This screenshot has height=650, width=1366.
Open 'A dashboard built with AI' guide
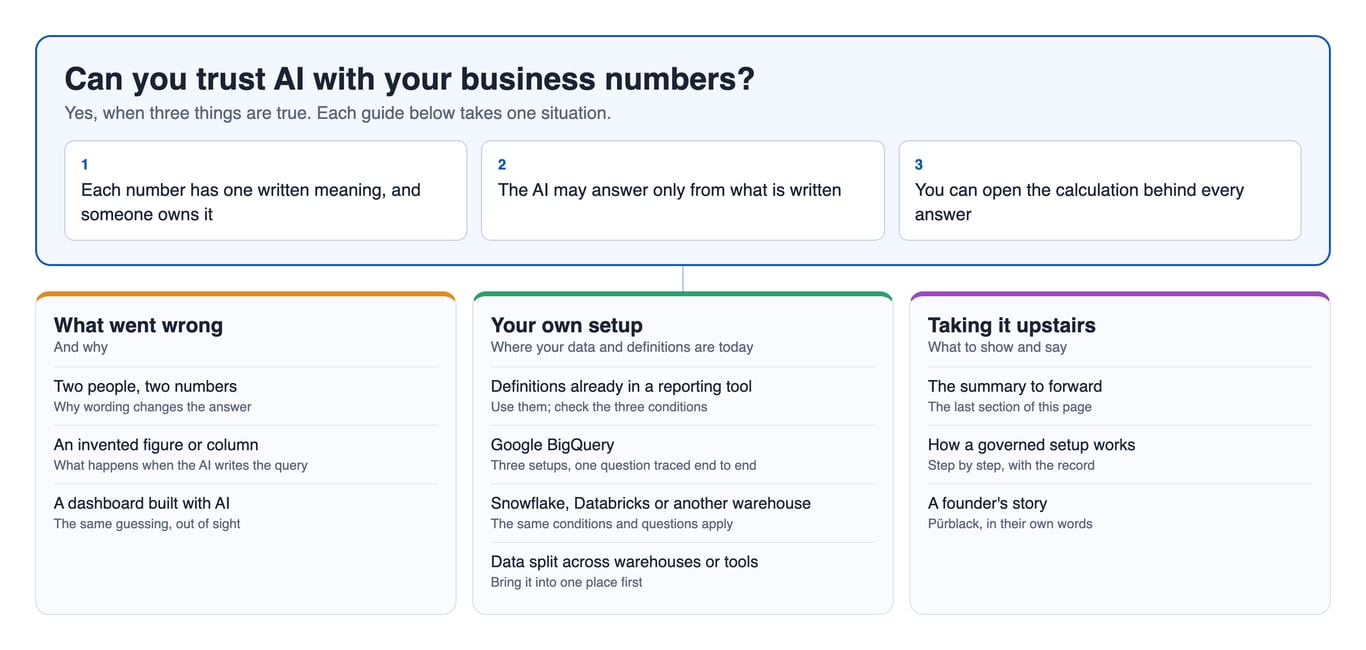(245, 513)
